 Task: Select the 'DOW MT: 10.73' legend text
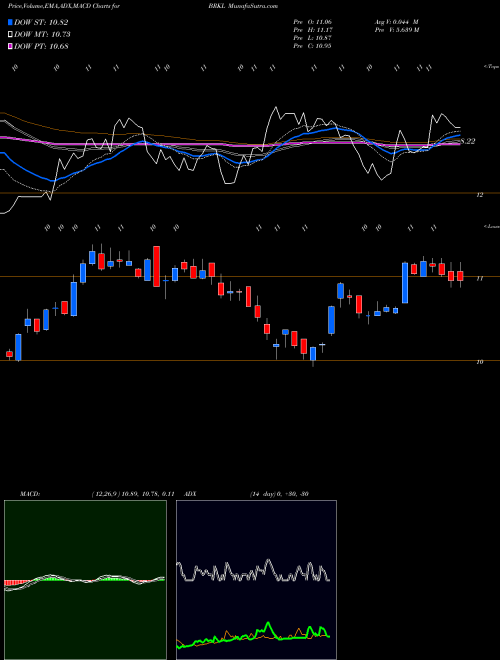coord(42,35)
